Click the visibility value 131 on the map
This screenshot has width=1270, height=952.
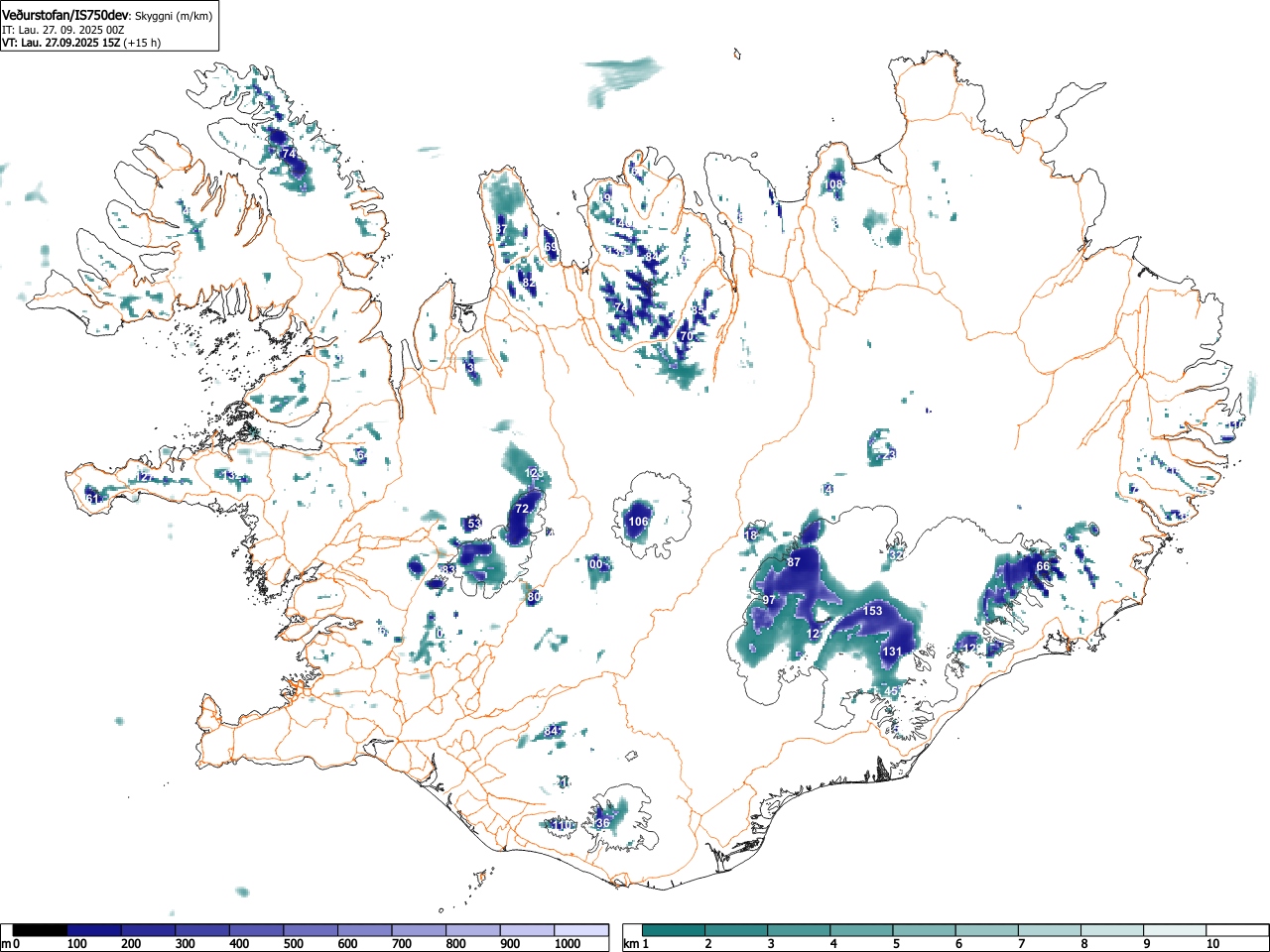(x=892, y=652)
